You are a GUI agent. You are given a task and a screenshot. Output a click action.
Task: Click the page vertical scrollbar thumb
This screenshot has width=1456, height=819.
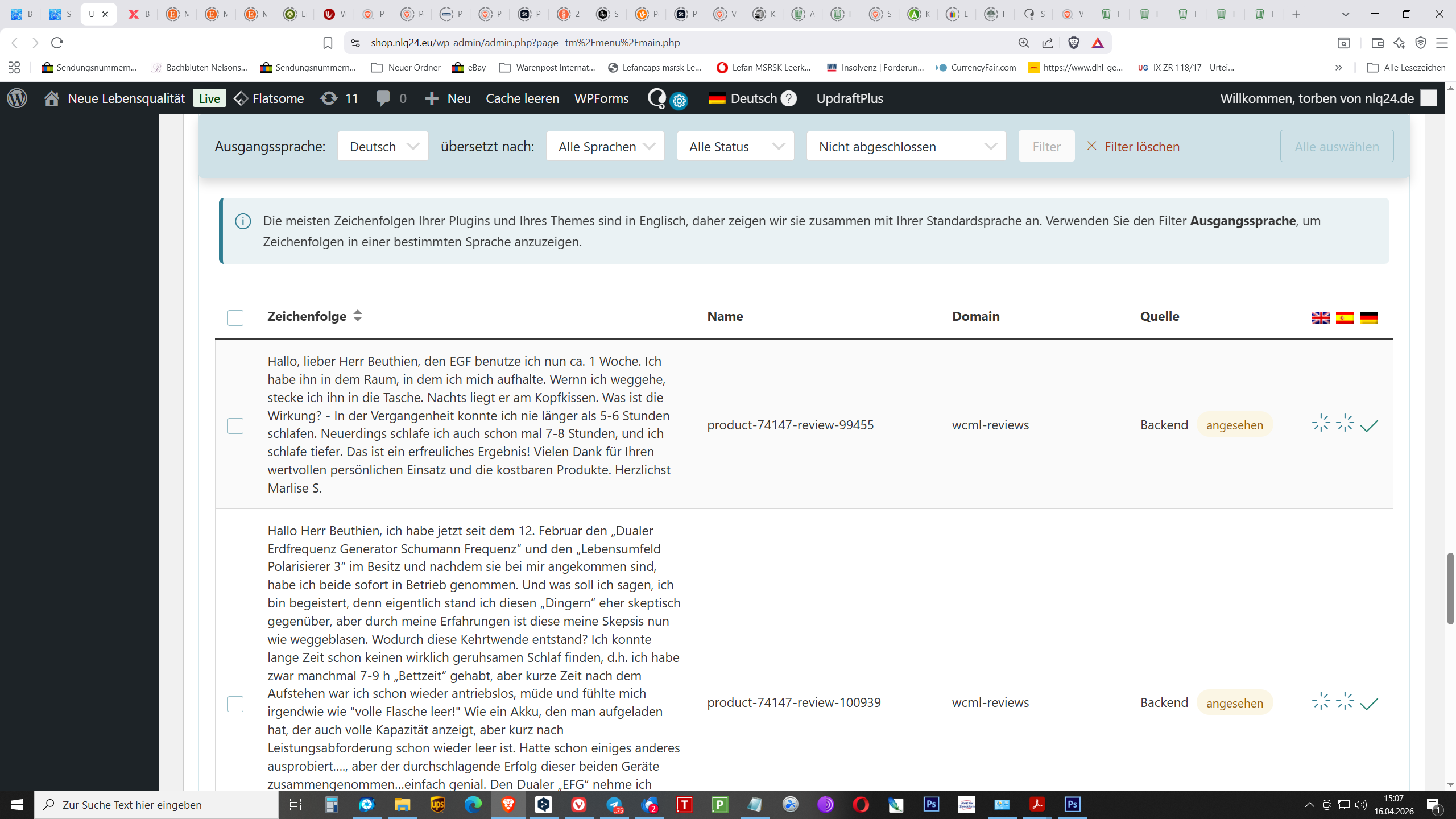point(1450,588)
